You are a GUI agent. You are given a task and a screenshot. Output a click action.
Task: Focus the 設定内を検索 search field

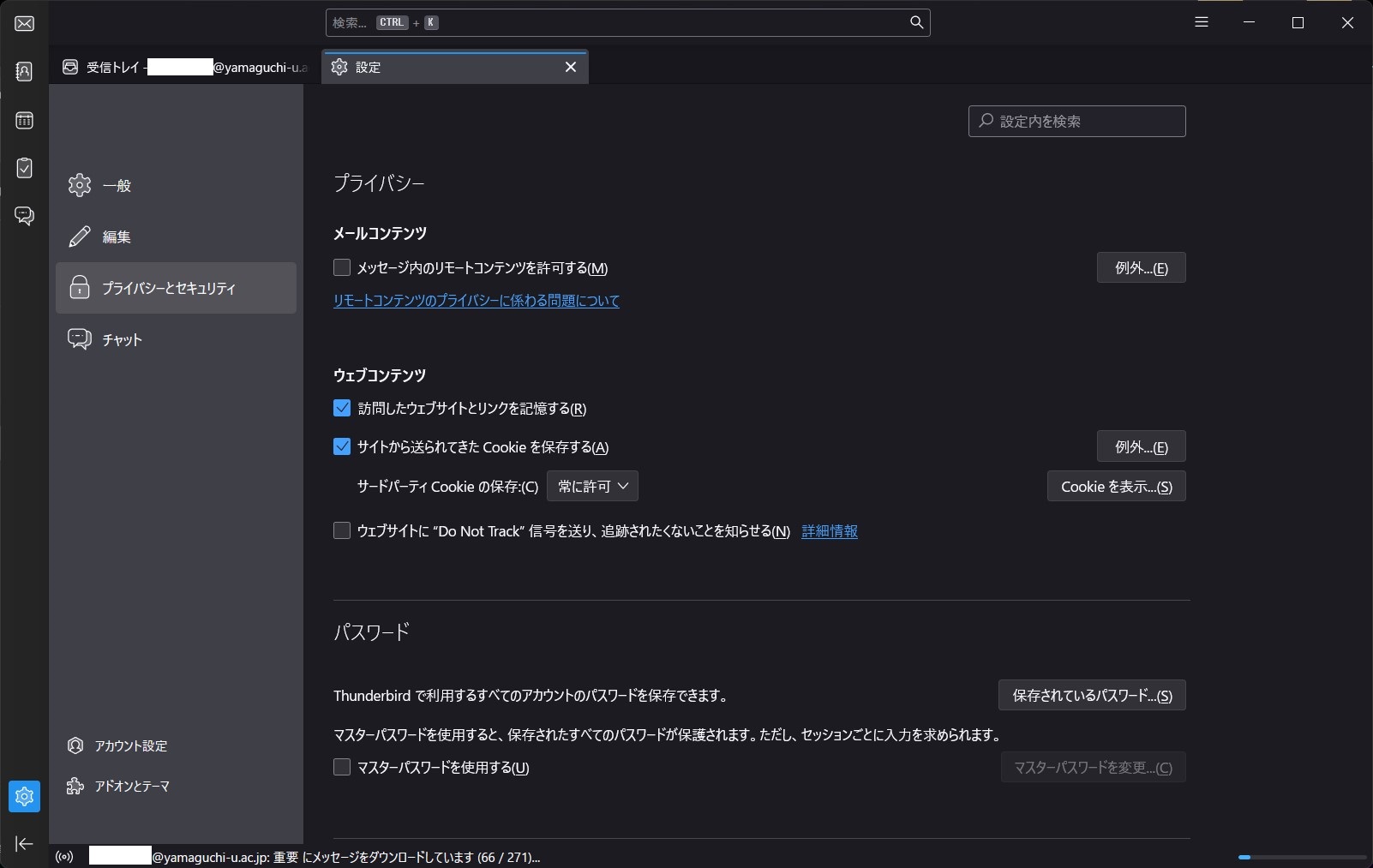[x=1077, y=121]
